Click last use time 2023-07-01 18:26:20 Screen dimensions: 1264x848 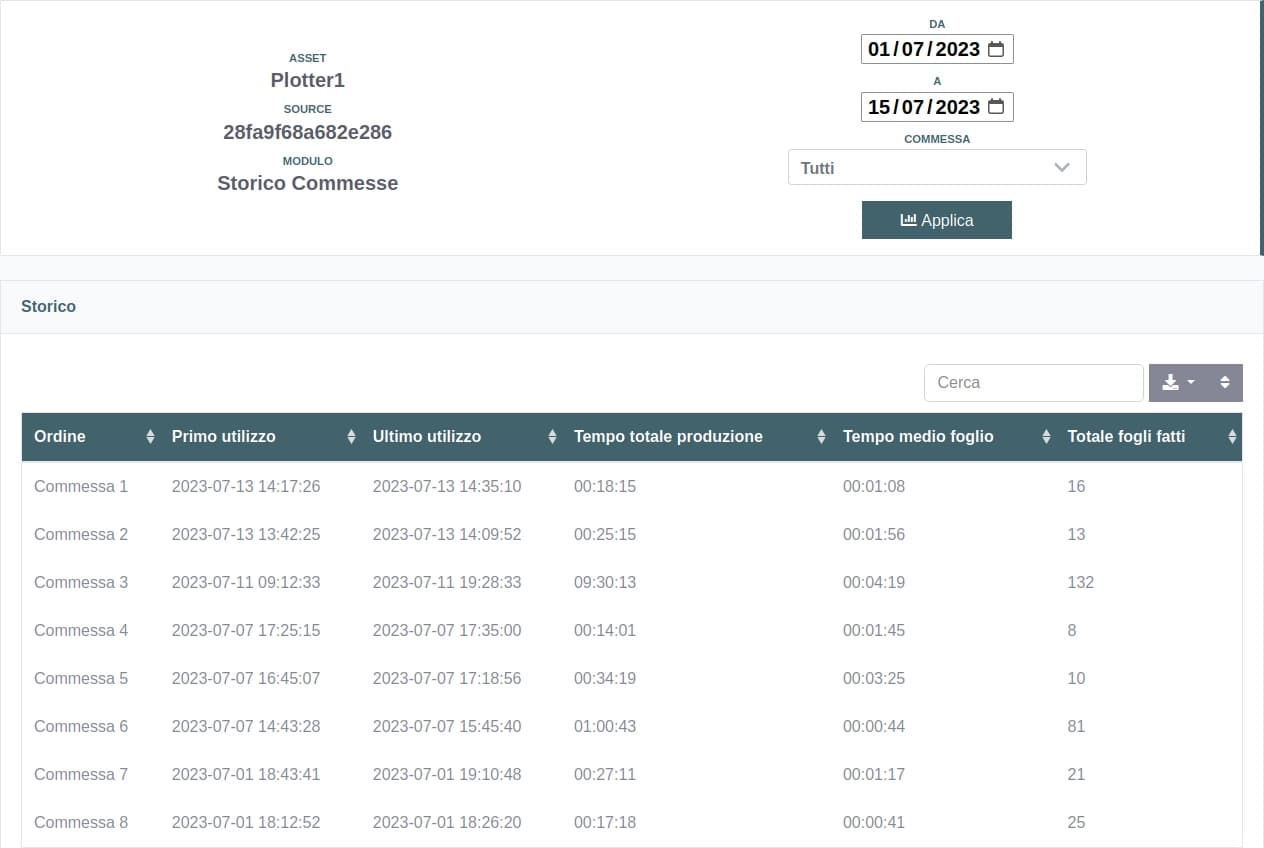[x=447, y=822]
